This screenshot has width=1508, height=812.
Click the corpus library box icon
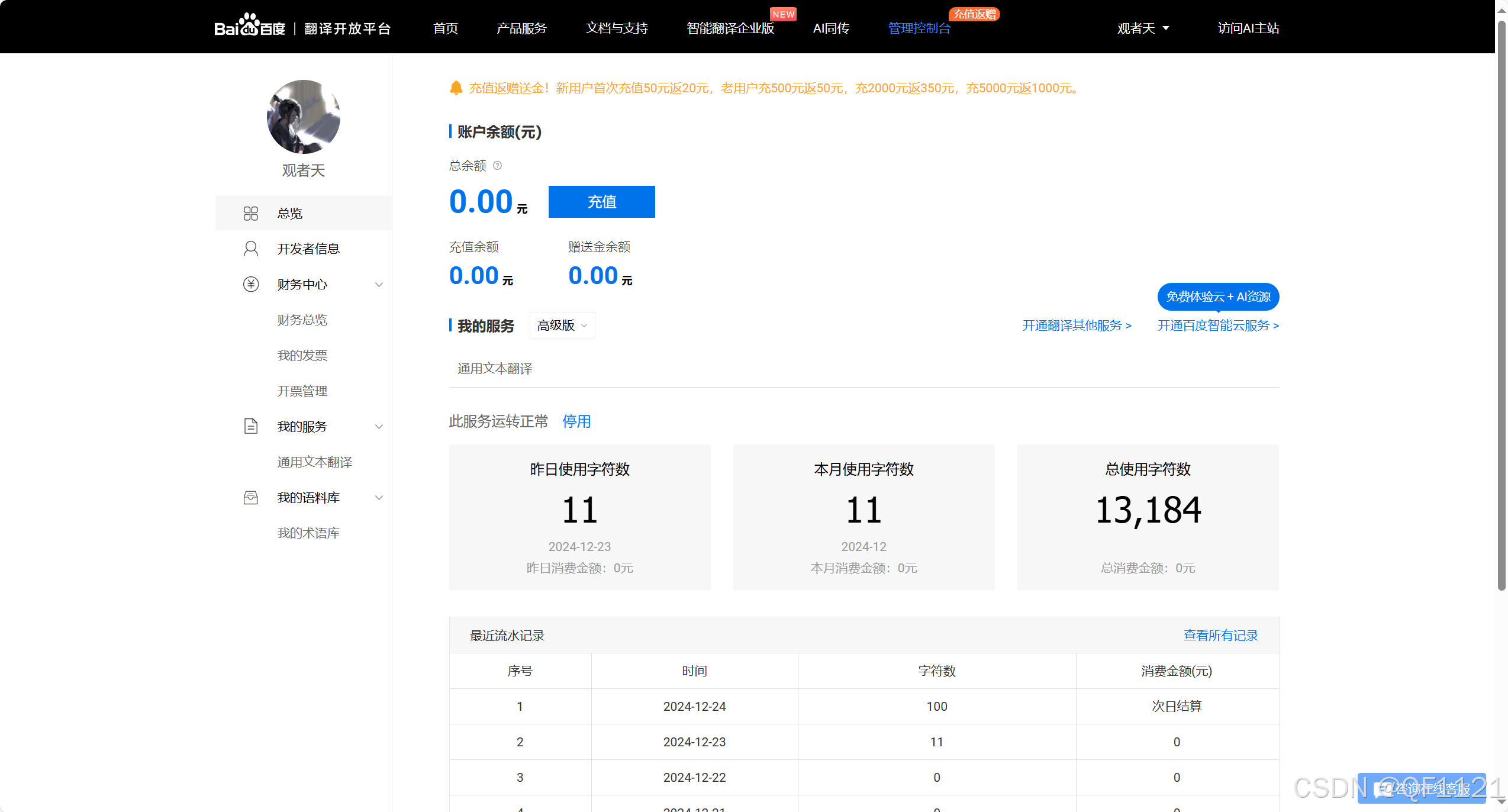pos(251,497)
